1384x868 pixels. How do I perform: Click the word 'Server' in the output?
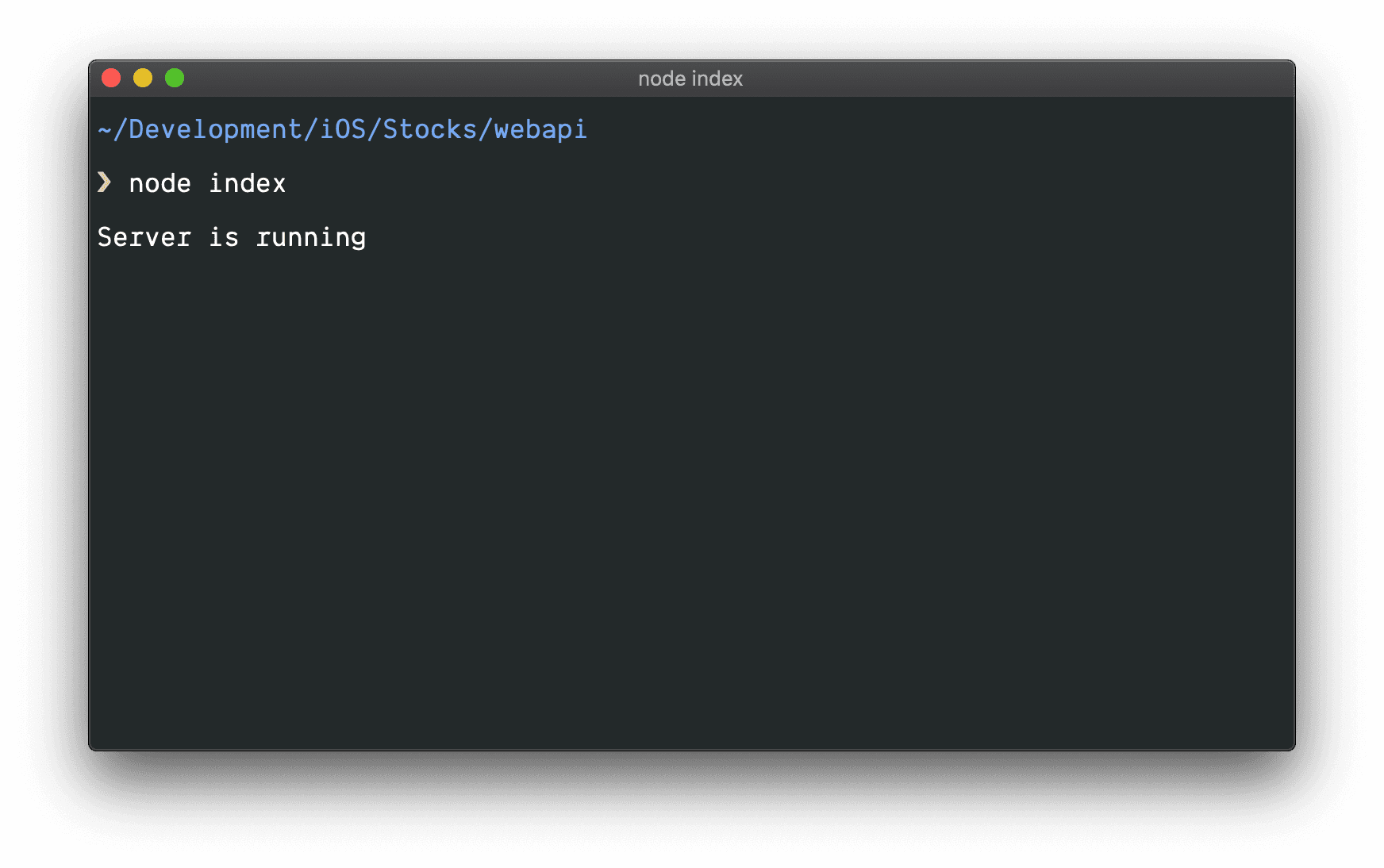[x=144, y=236]
